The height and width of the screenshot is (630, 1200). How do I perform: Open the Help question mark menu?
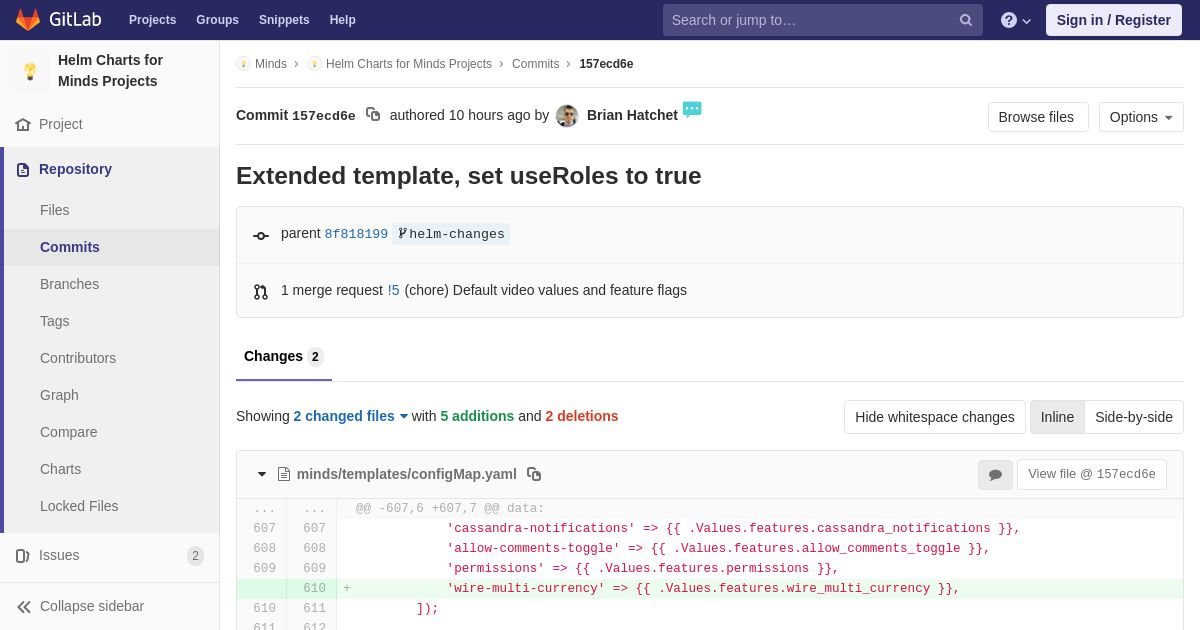1015,20
